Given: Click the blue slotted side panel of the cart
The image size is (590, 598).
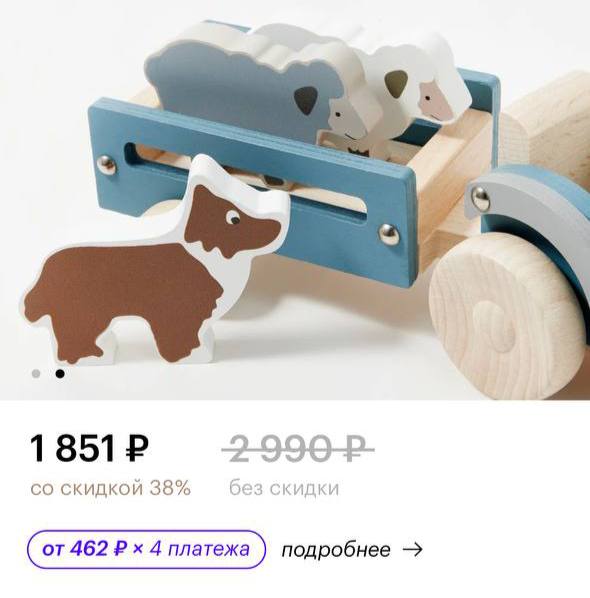Looking at the screenshot, I should pyautogui.click(x=252, y=191).
